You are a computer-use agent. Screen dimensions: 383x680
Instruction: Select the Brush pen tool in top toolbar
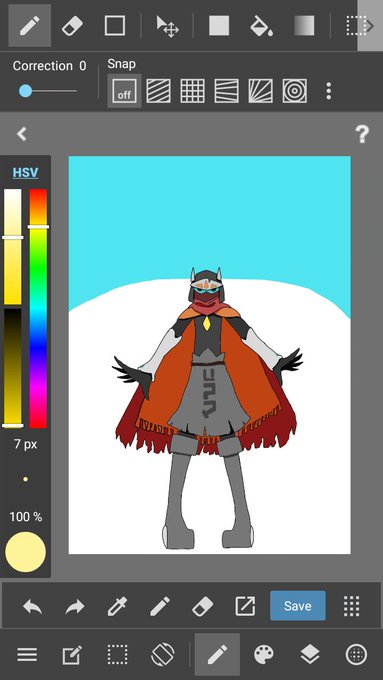tap(29, 26)
